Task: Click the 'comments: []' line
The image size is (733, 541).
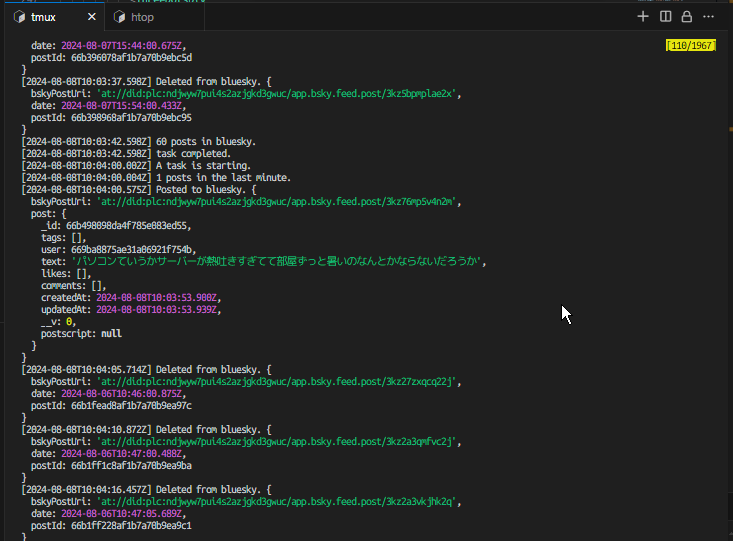Action: tap(73, 286)
